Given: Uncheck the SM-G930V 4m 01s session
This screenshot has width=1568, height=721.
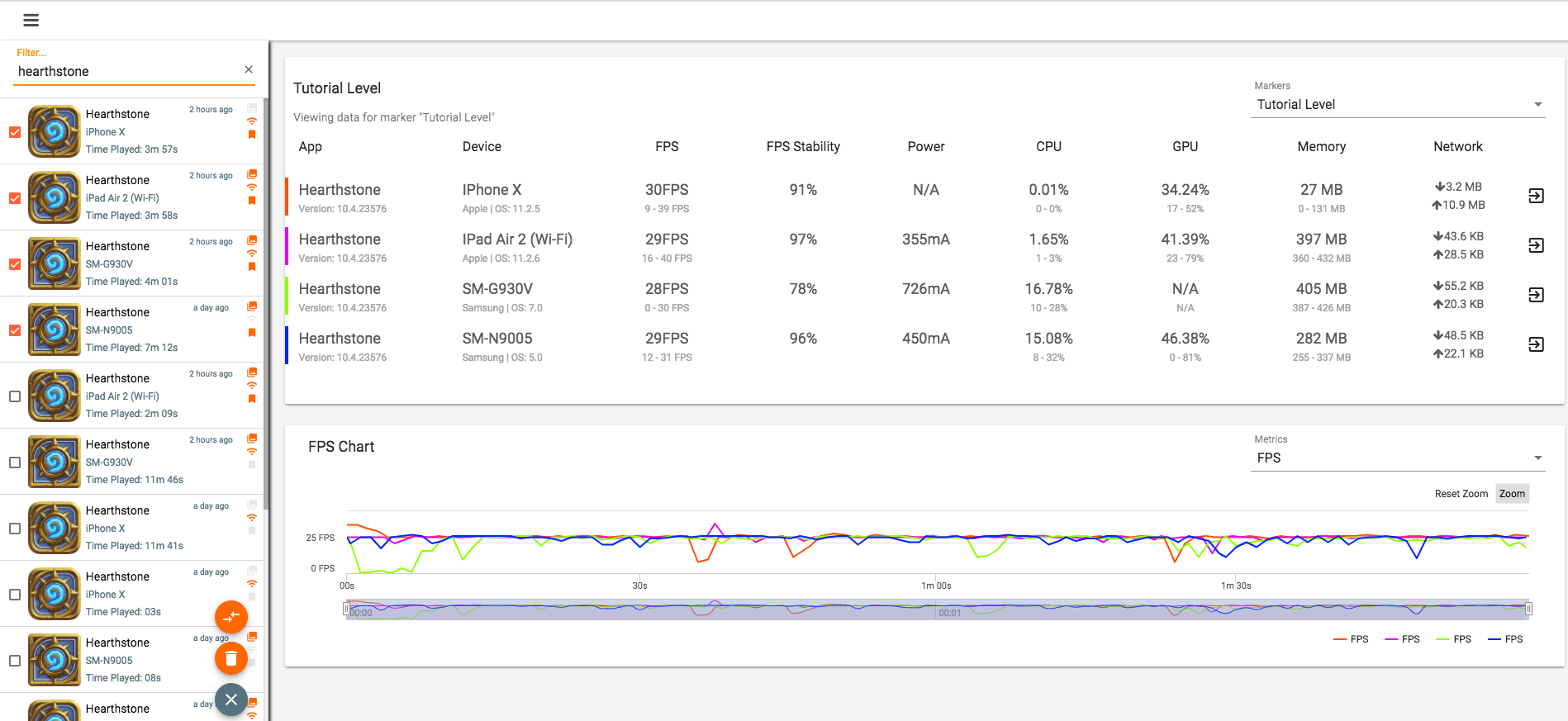Looking at the screenshot, I should click(15, 264).
